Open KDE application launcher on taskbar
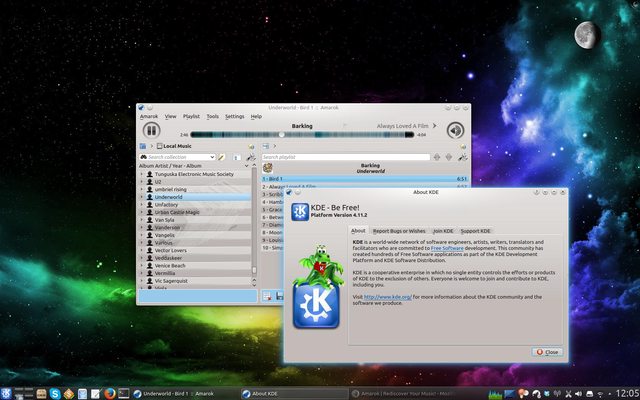 pos(6,393)
